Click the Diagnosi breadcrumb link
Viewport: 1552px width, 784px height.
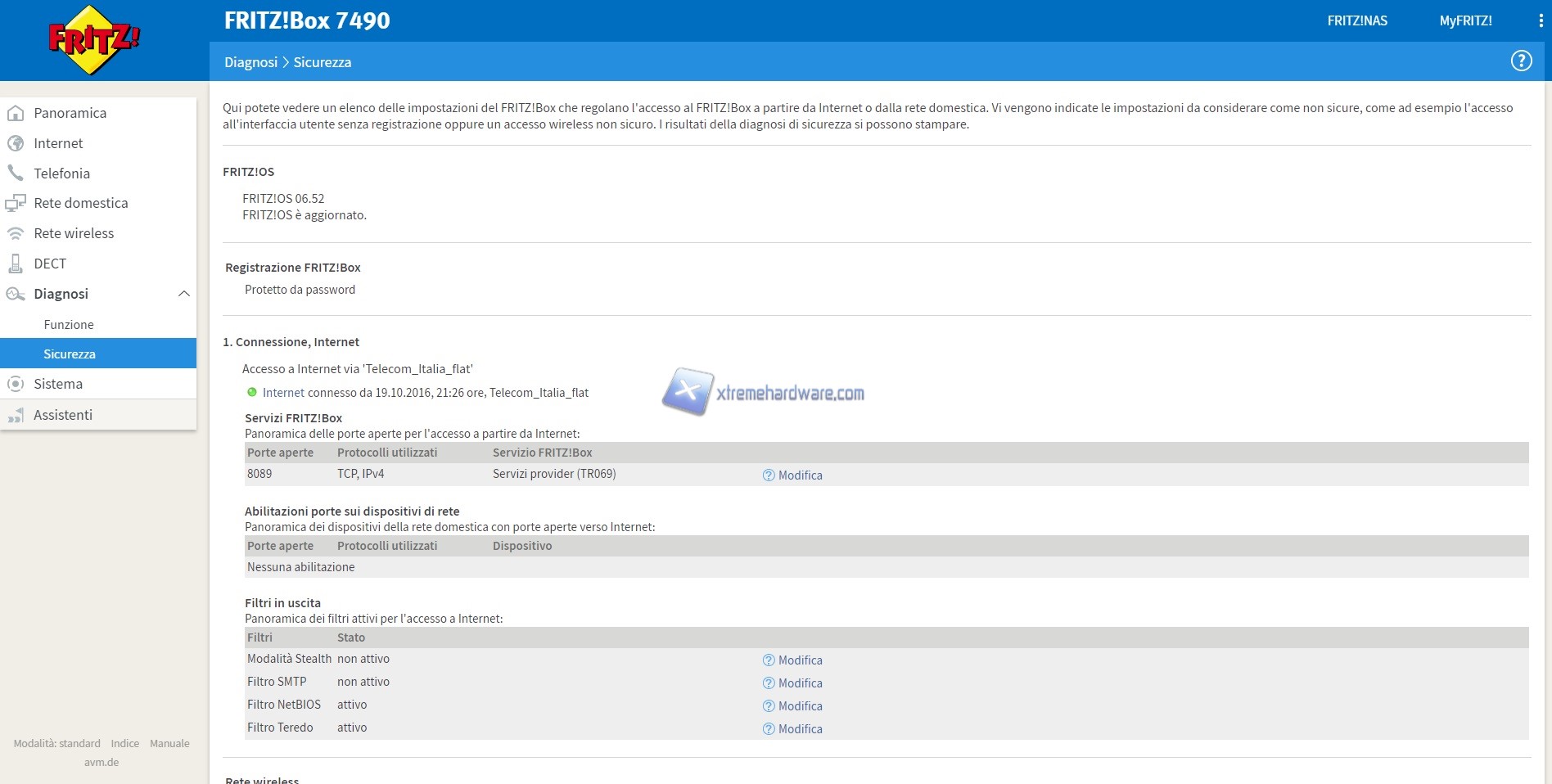pyautogui.click(x=250, y=62)
